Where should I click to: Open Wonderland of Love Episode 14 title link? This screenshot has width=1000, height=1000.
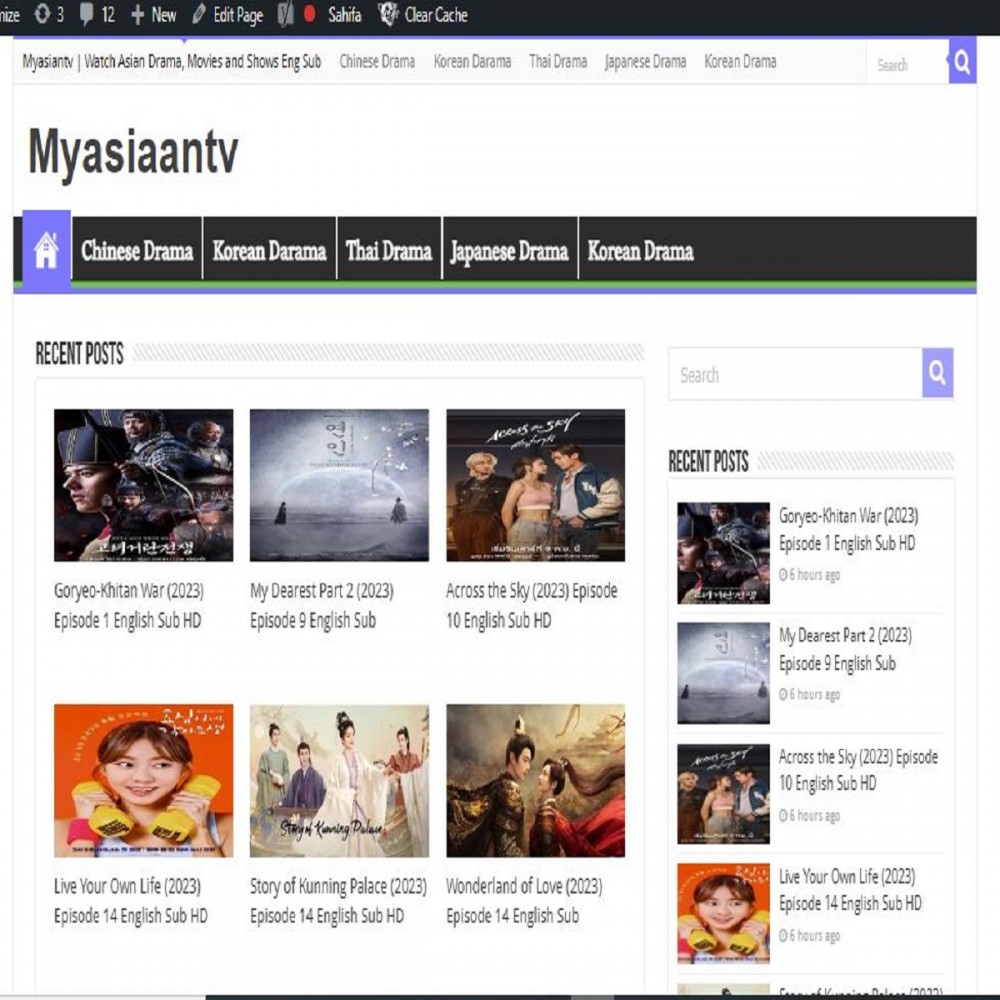pyautogui.click(x=524, y=901)
